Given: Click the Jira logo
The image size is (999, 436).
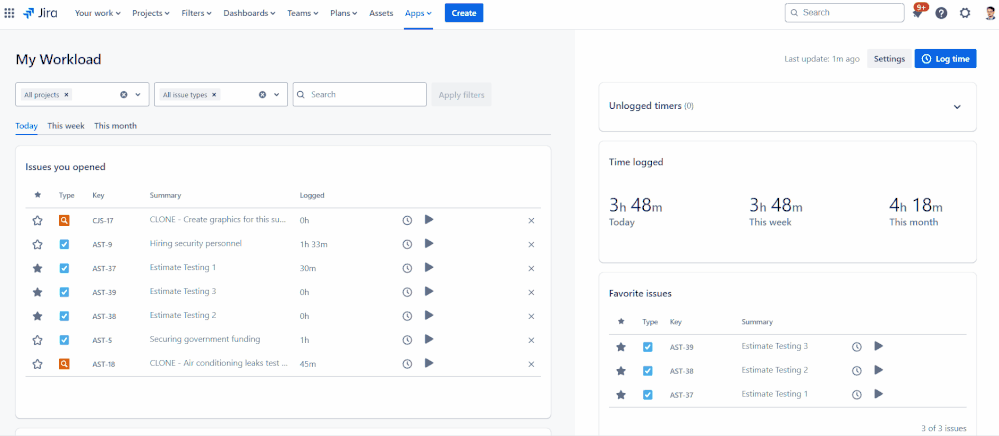Looking at the screenshot, I should pos(40,13).
